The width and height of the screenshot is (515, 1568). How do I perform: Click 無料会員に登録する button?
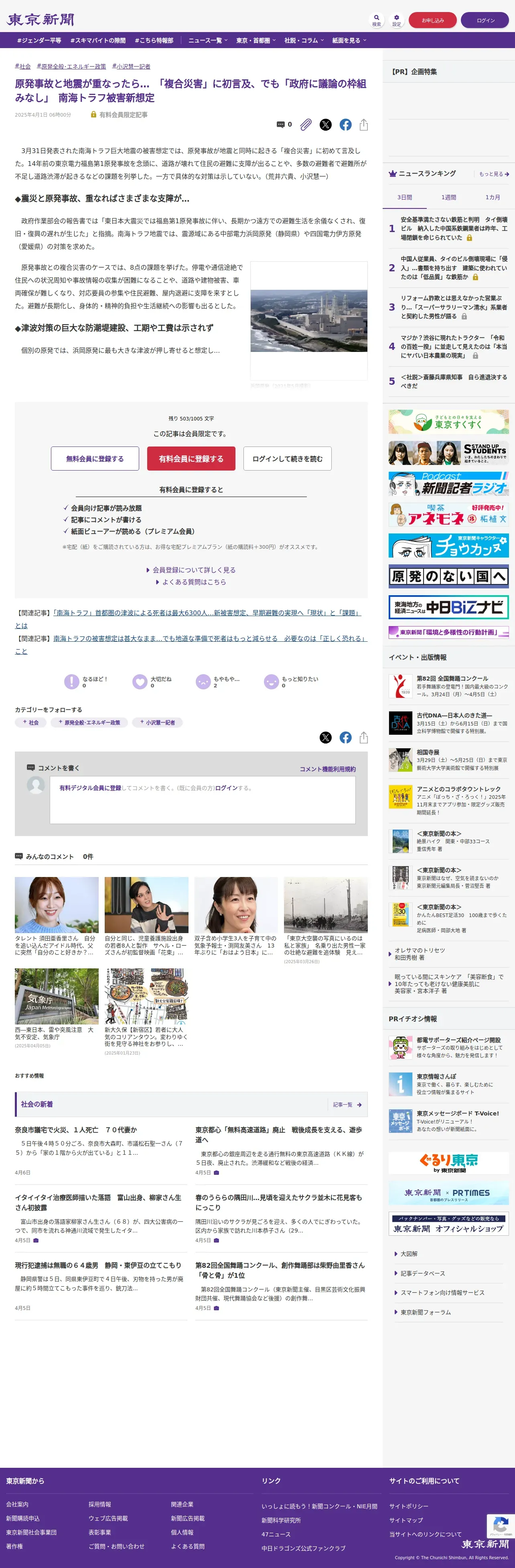tap(95, 459)
